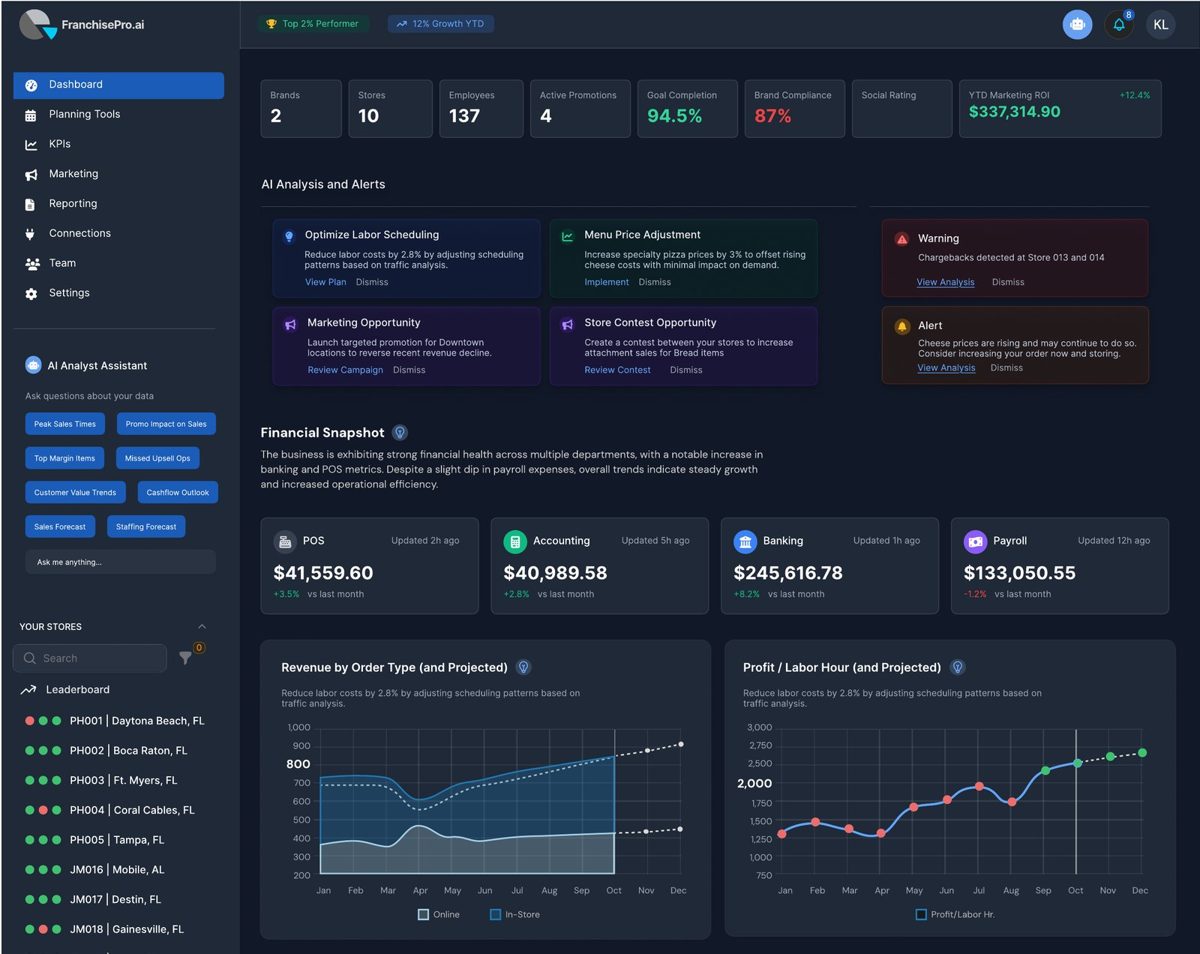Select store PH001 | Daytona Beach, FL
This screenshot has width=1200, height=954.
(x=115, y=721)
